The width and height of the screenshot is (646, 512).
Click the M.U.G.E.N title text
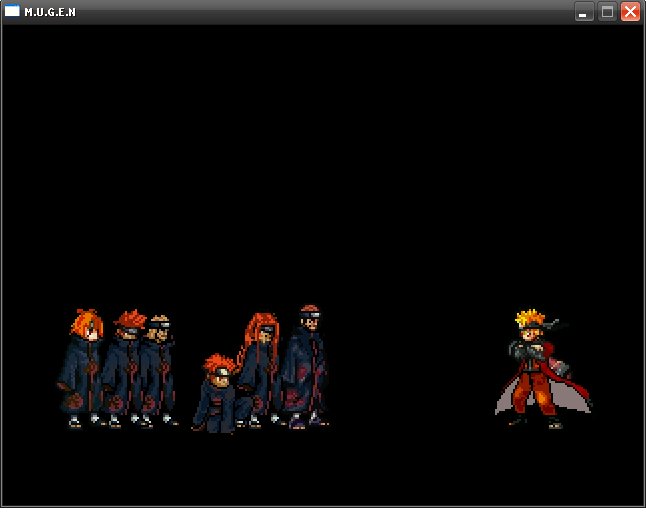coord(50,12)
